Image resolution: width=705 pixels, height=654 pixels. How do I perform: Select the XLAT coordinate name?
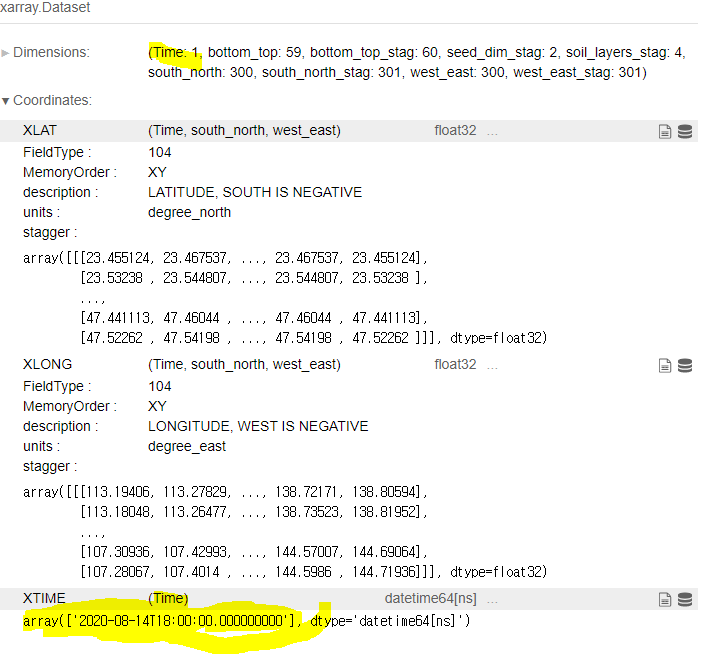[x=41, y=131]
